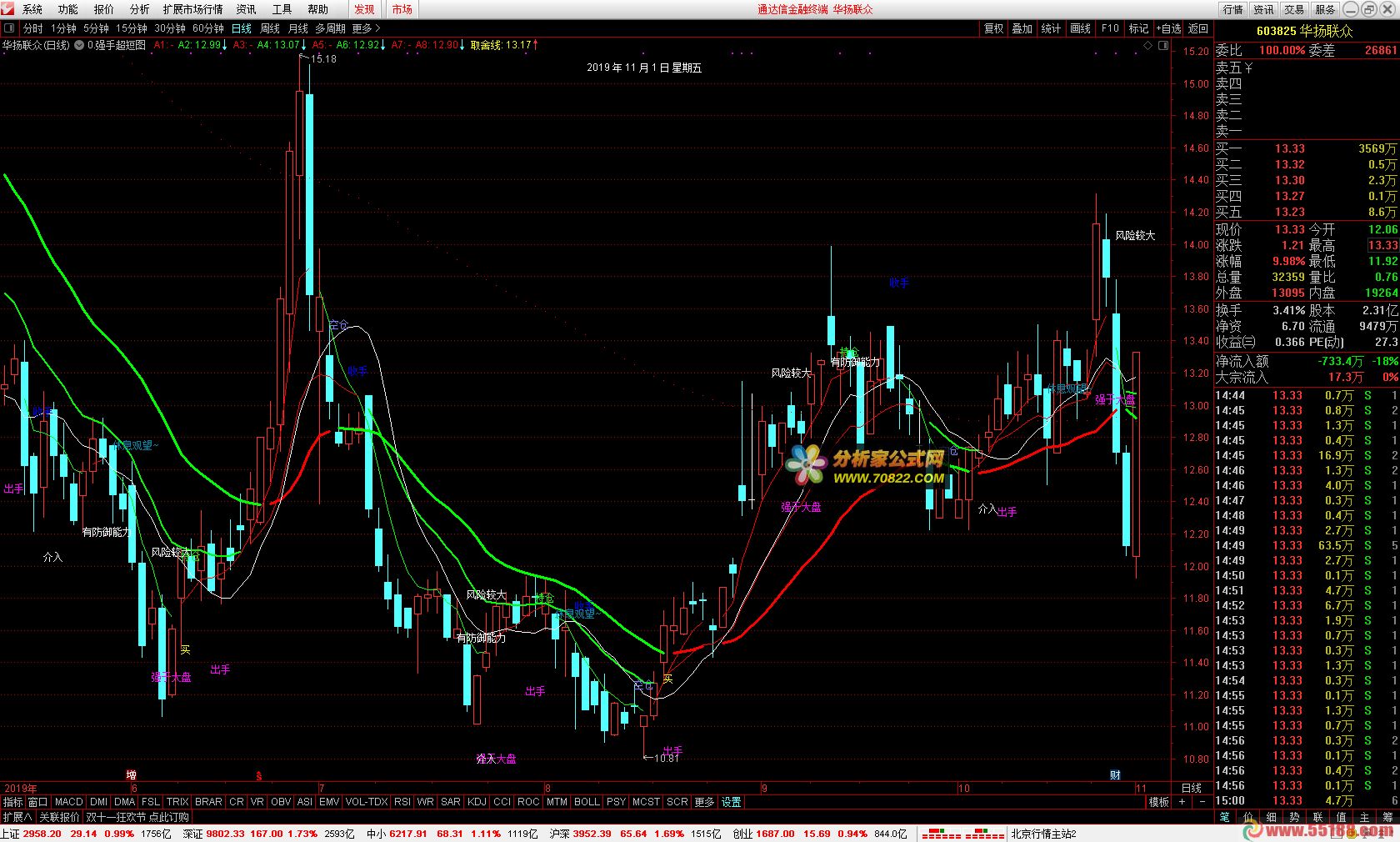This screenshot has height=842, width=1400.
Task: Click the 设置 indicator settings tab
Action: [x=732, y=802]
